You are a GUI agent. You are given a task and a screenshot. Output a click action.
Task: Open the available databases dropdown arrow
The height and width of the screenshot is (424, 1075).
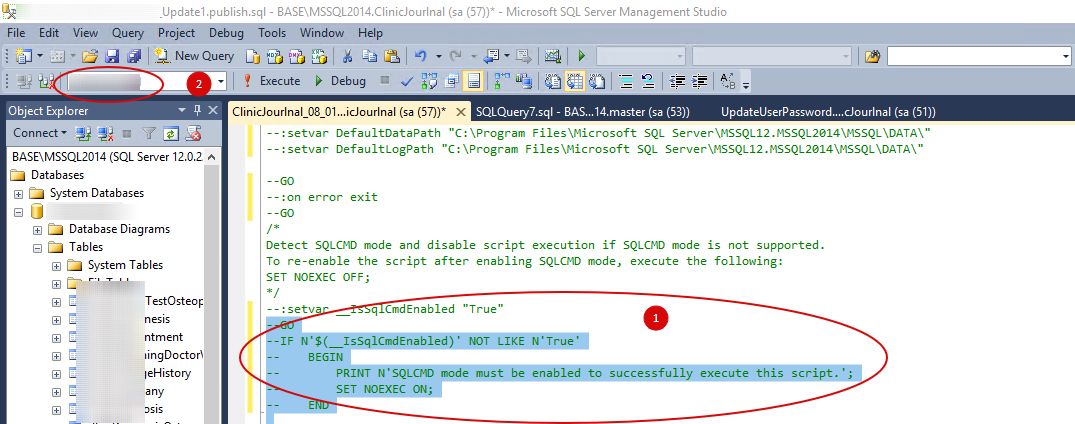click(221, 81)
